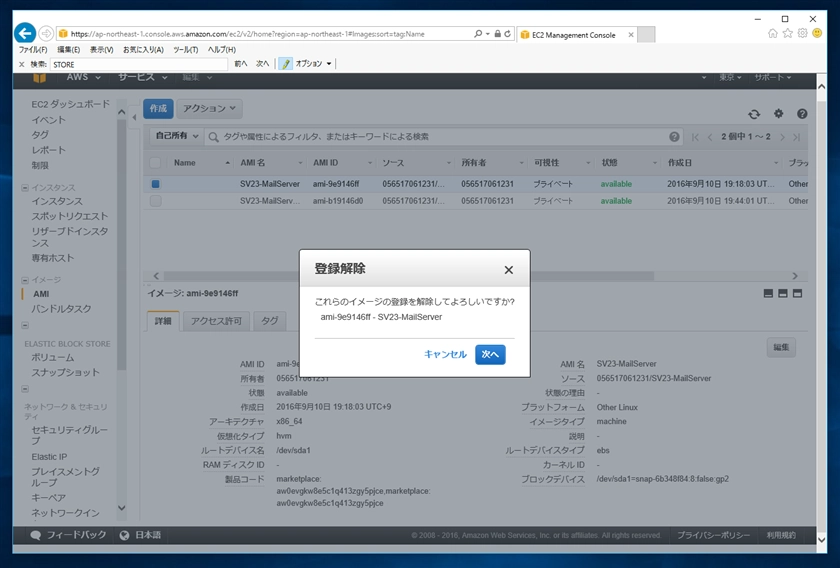The width and height of the screenshot is (840, 568).
Task: Go to first page of results
Action: tap(695, 137)
